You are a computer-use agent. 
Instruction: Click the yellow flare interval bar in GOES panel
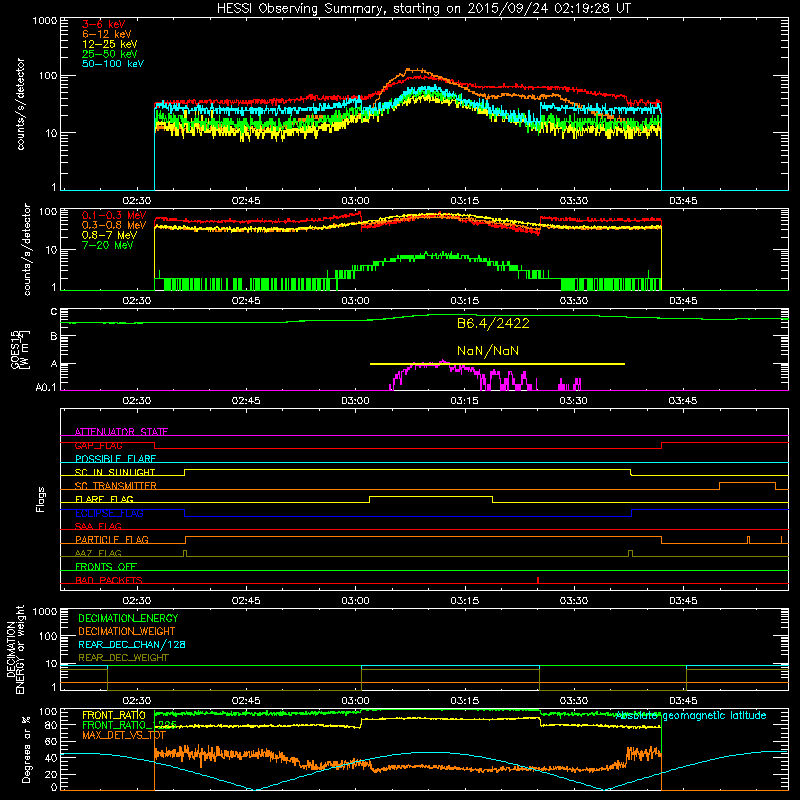497,364
